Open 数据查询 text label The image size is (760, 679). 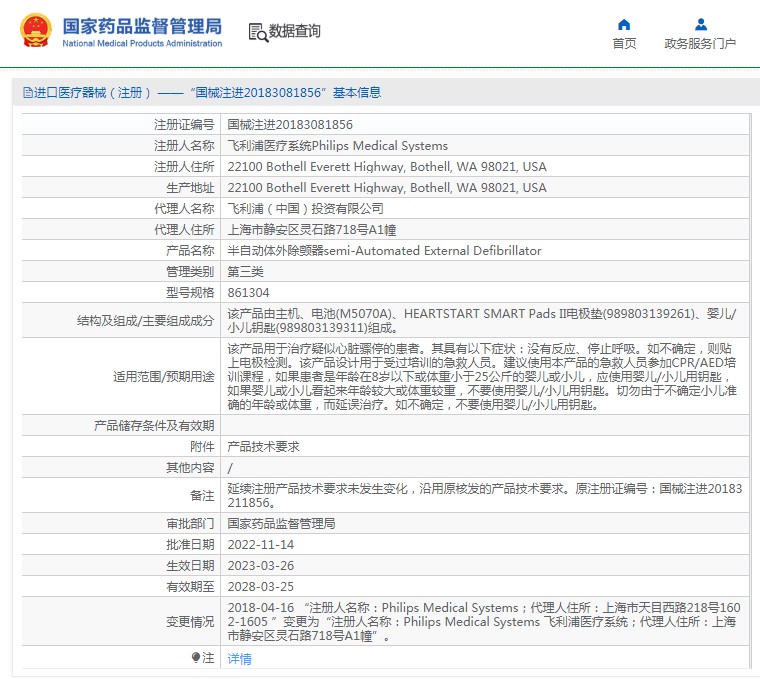[x=295, y=32]
